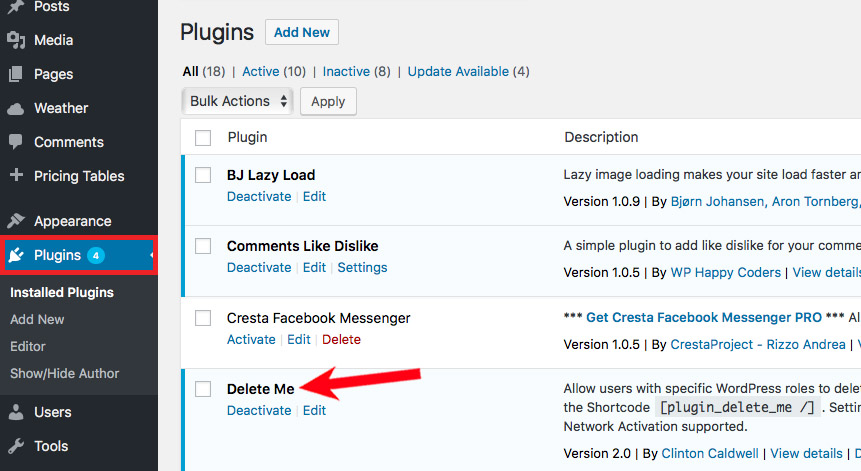Open the Weather menu item
Screen dimensions: 861x471
61,108
